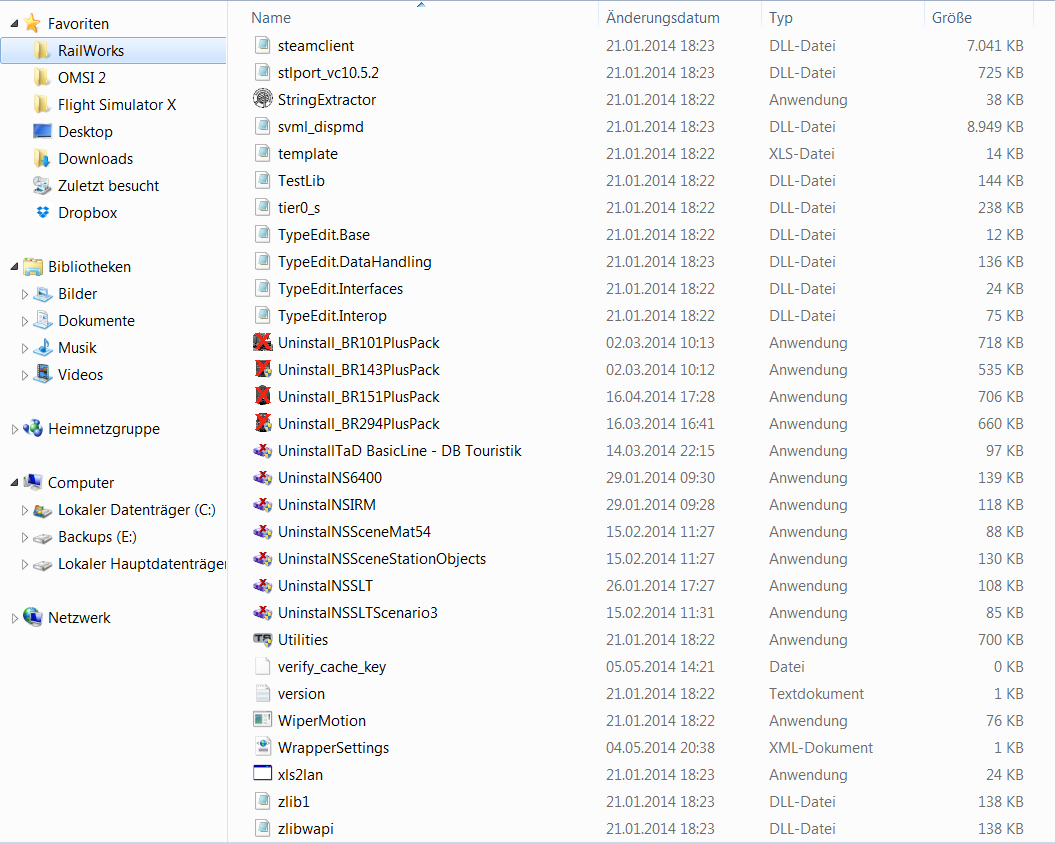This screenshot has width=1055, height=843.
Task: Click the UninstalNSSLT icon
Action: (x=262, y=585)
